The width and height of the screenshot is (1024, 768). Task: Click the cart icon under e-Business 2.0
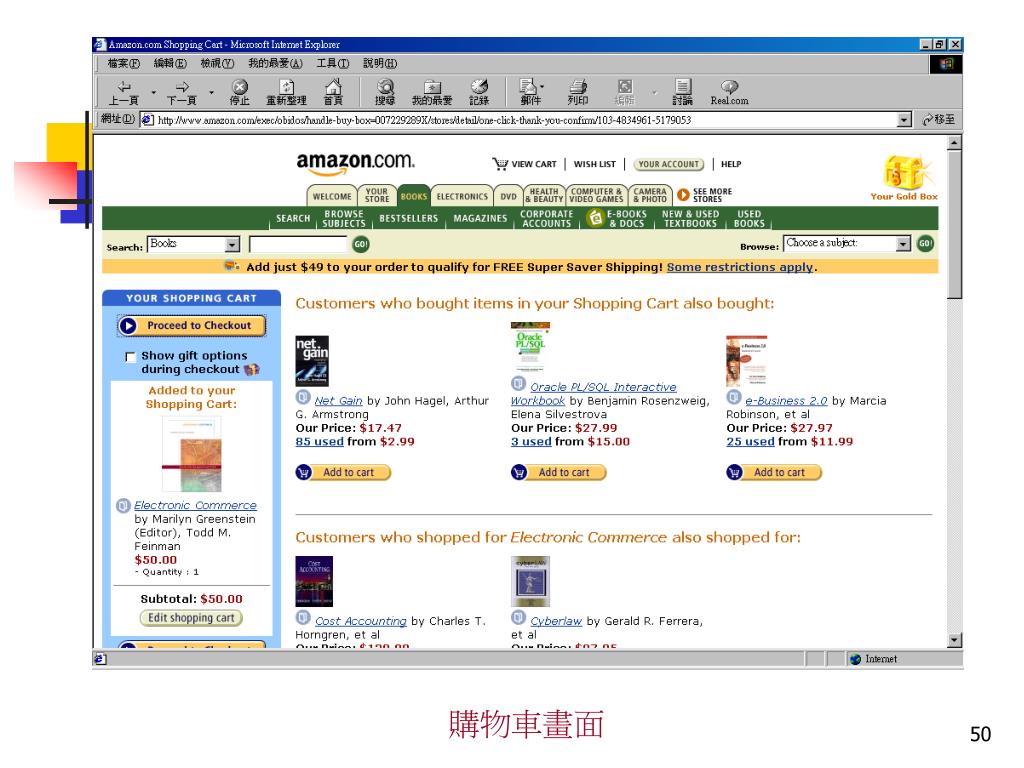click(735, 472)
